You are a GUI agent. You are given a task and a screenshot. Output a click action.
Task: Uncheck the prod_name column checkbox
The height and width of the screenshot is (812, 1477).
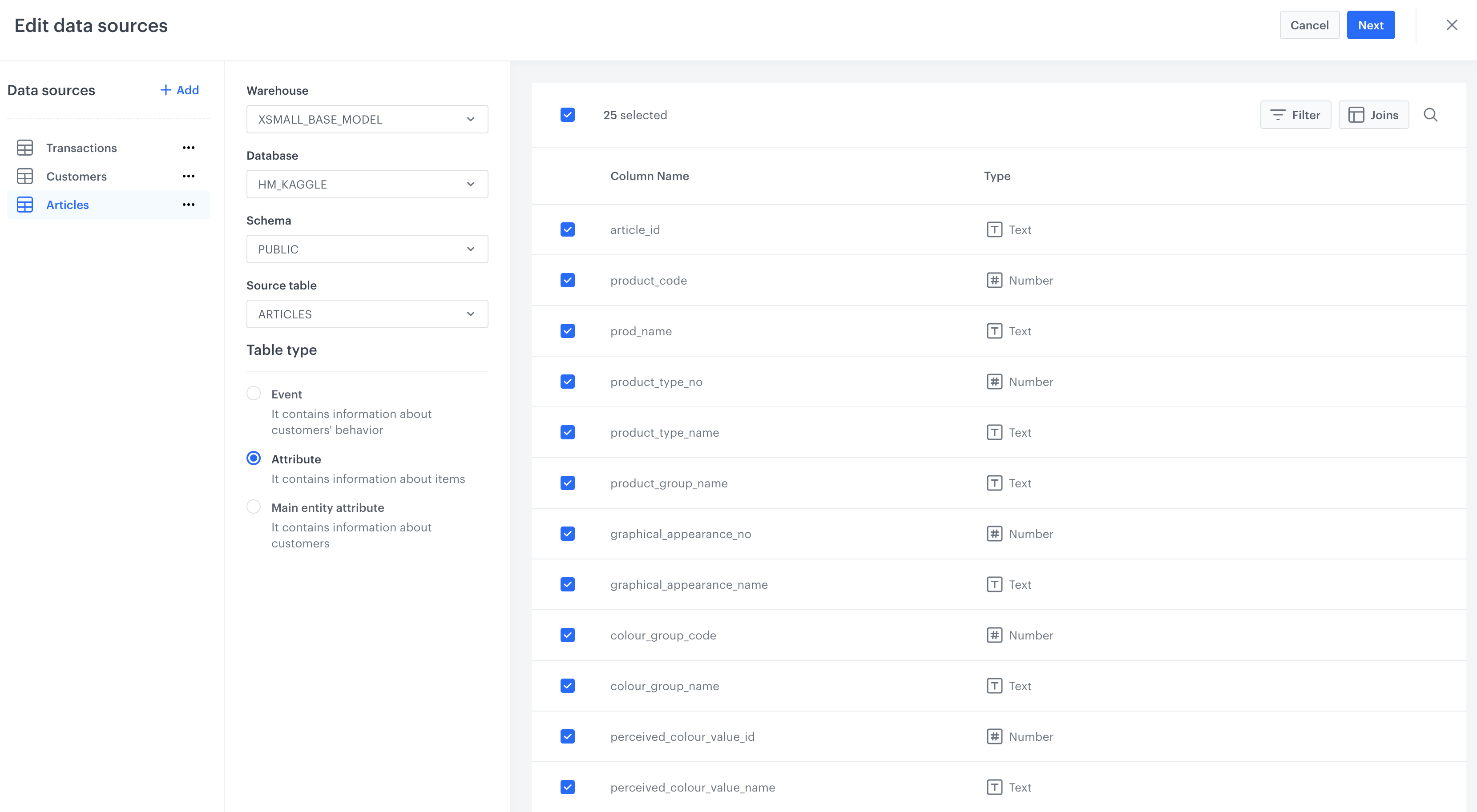tap(568, 331)
